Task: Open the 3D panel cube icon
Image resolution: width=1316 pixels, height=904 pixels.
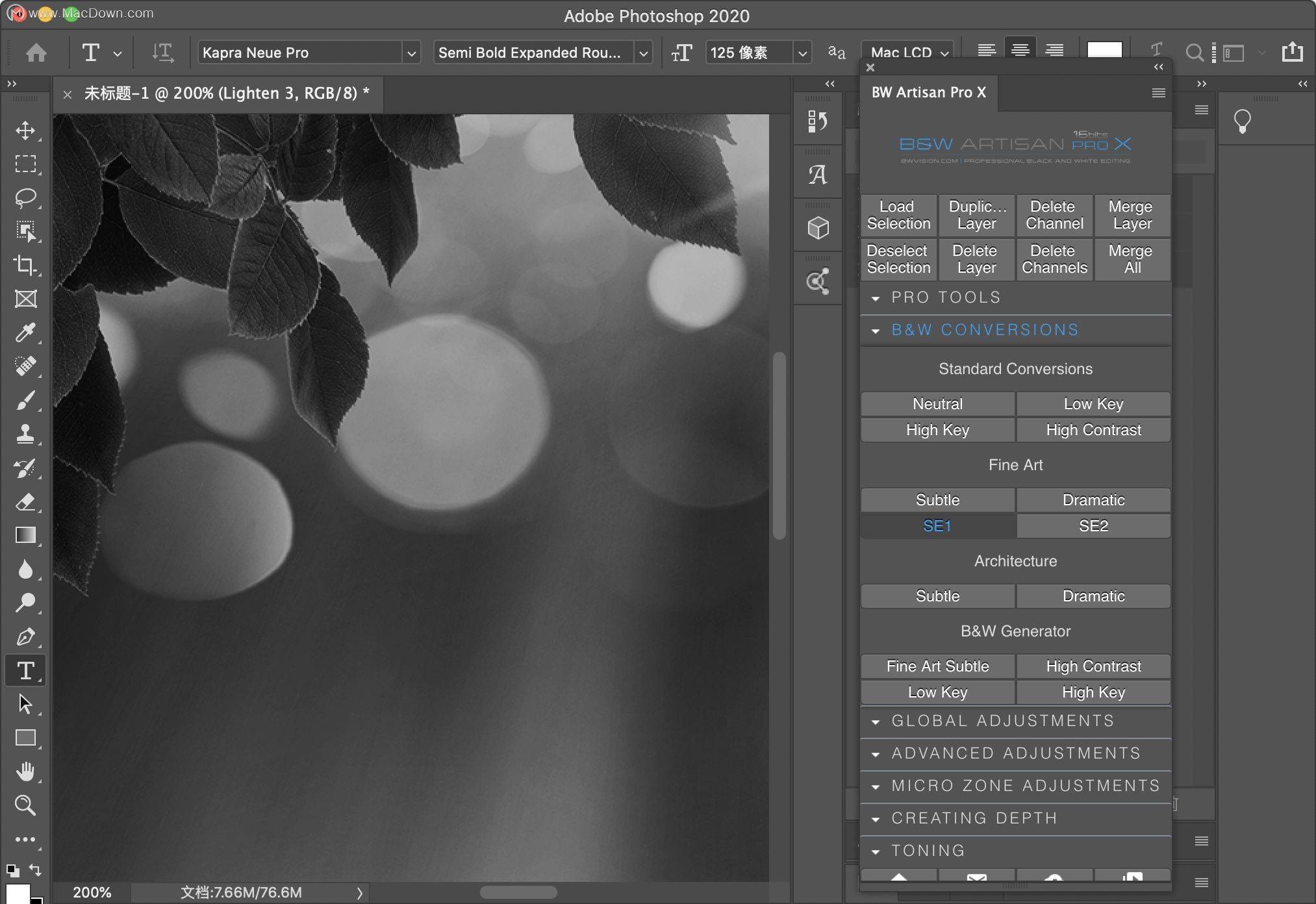Action: (x=818, y=228)
